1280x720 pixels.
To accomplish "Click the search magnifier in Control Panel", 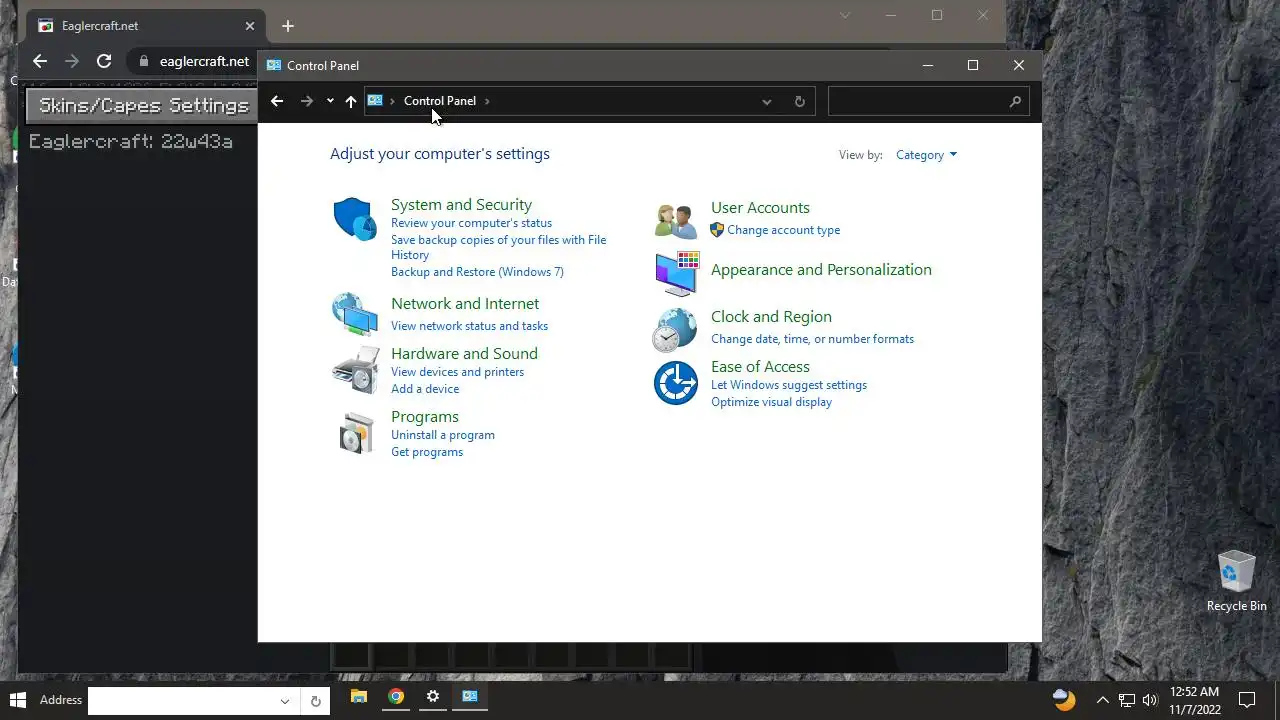I will pyautogui.click(x=1015, y=101).
